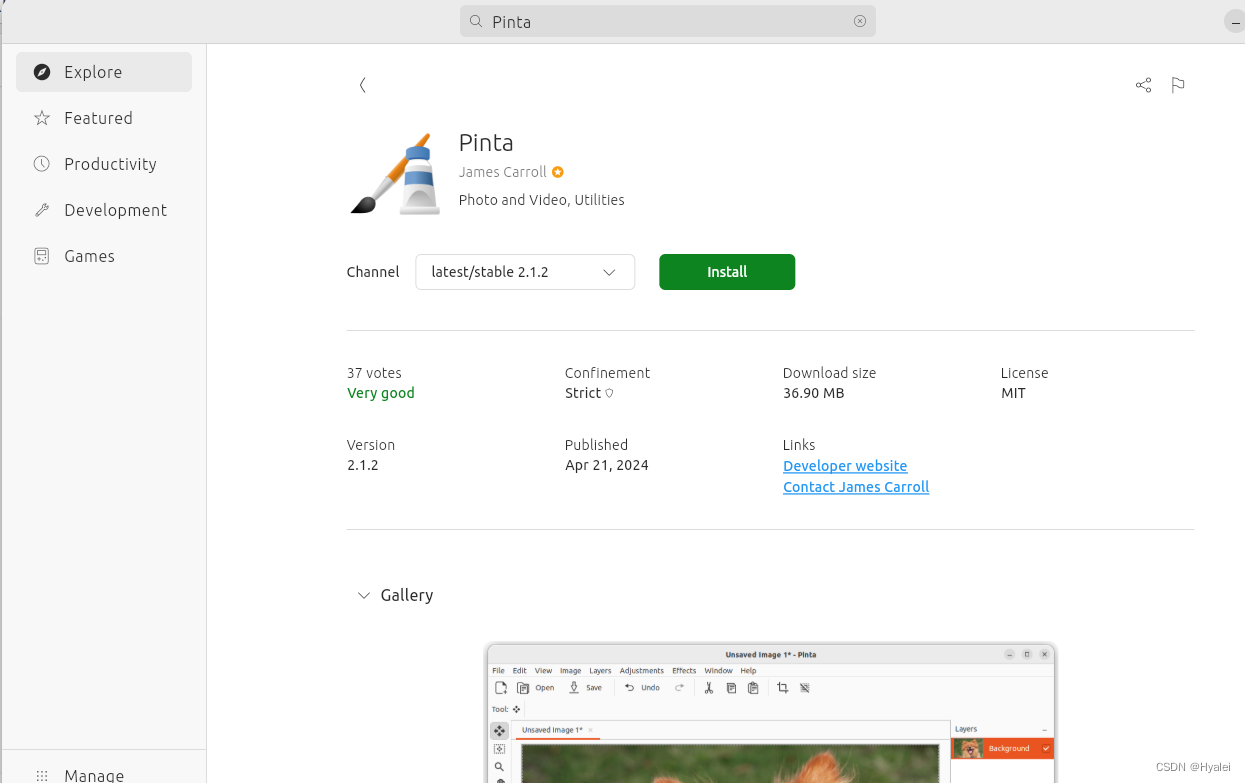Click the search magnifier icon
This screenshot has height=783, width=1245.
(x=476, y=22)
